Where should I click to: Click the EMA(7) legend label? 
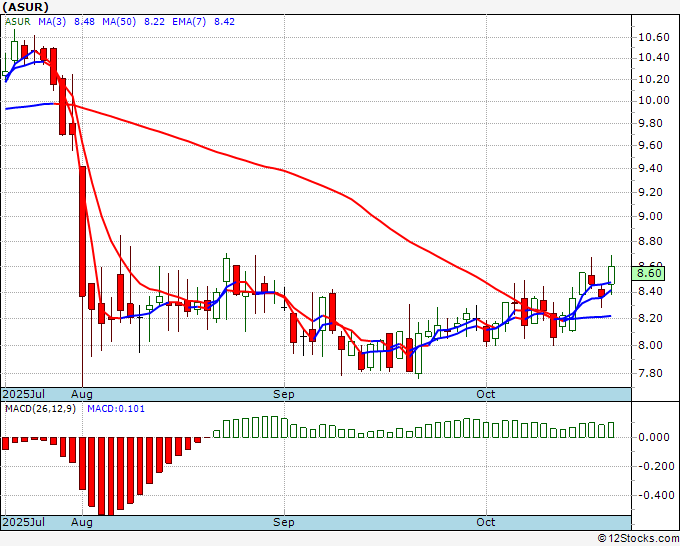point(189,22)
